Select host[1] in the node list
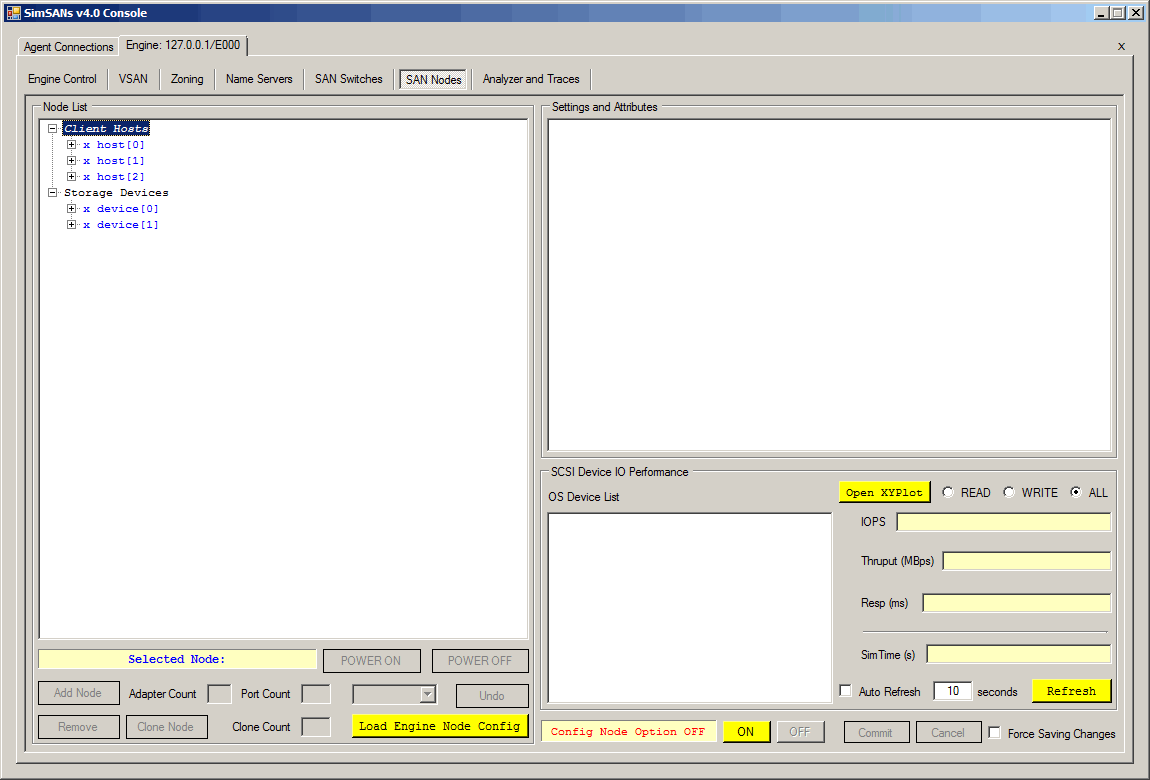Image resolution: width=1150 pixels, height=780 pixels. point(120,161)
